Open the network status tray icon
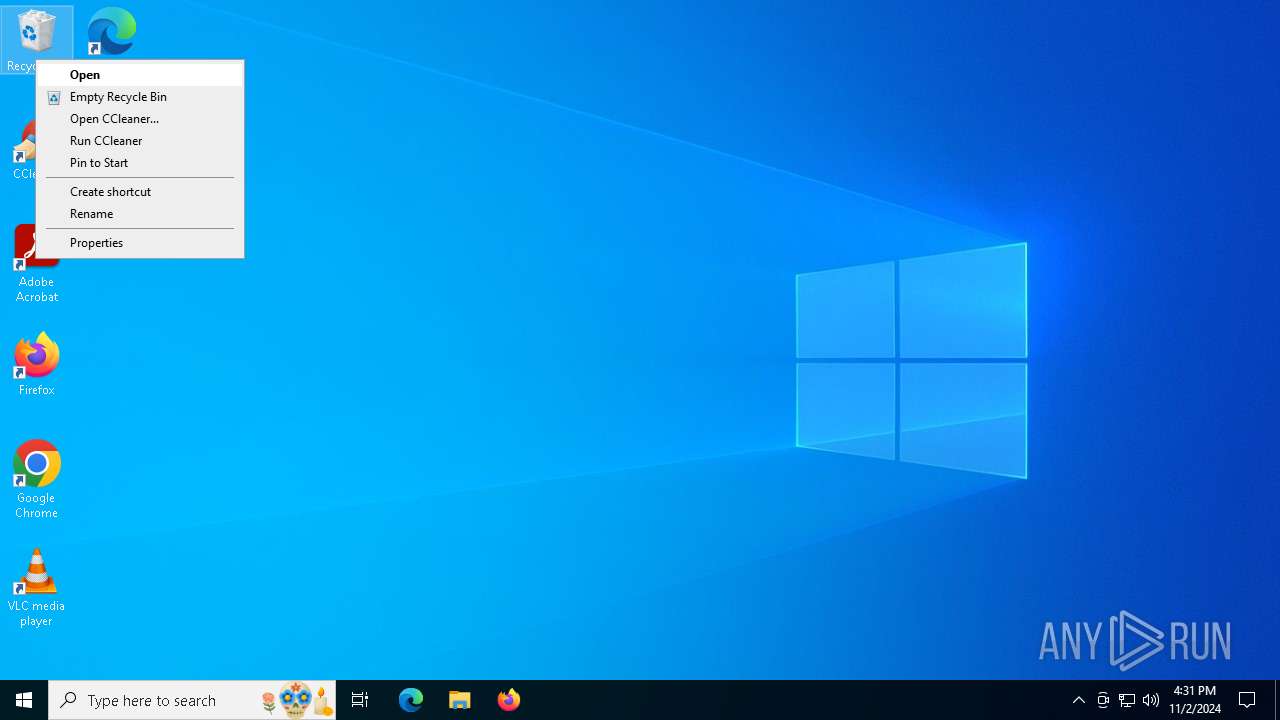The image size is (1280, 720). pyautogui.click(x=1127, y=700)
